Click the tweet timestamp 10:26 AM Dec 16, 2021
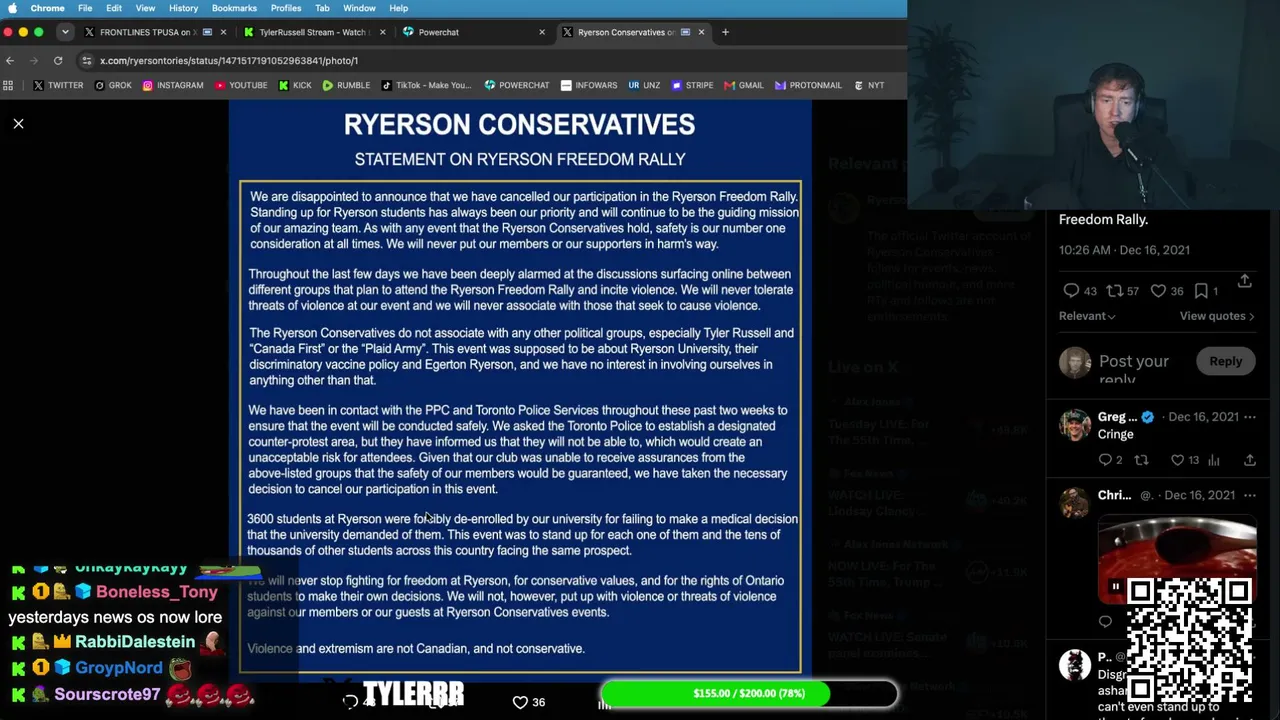Image resolution: width=1280 pixels, height=720 pixels. pyautogui.click(x=1124, y=250)
